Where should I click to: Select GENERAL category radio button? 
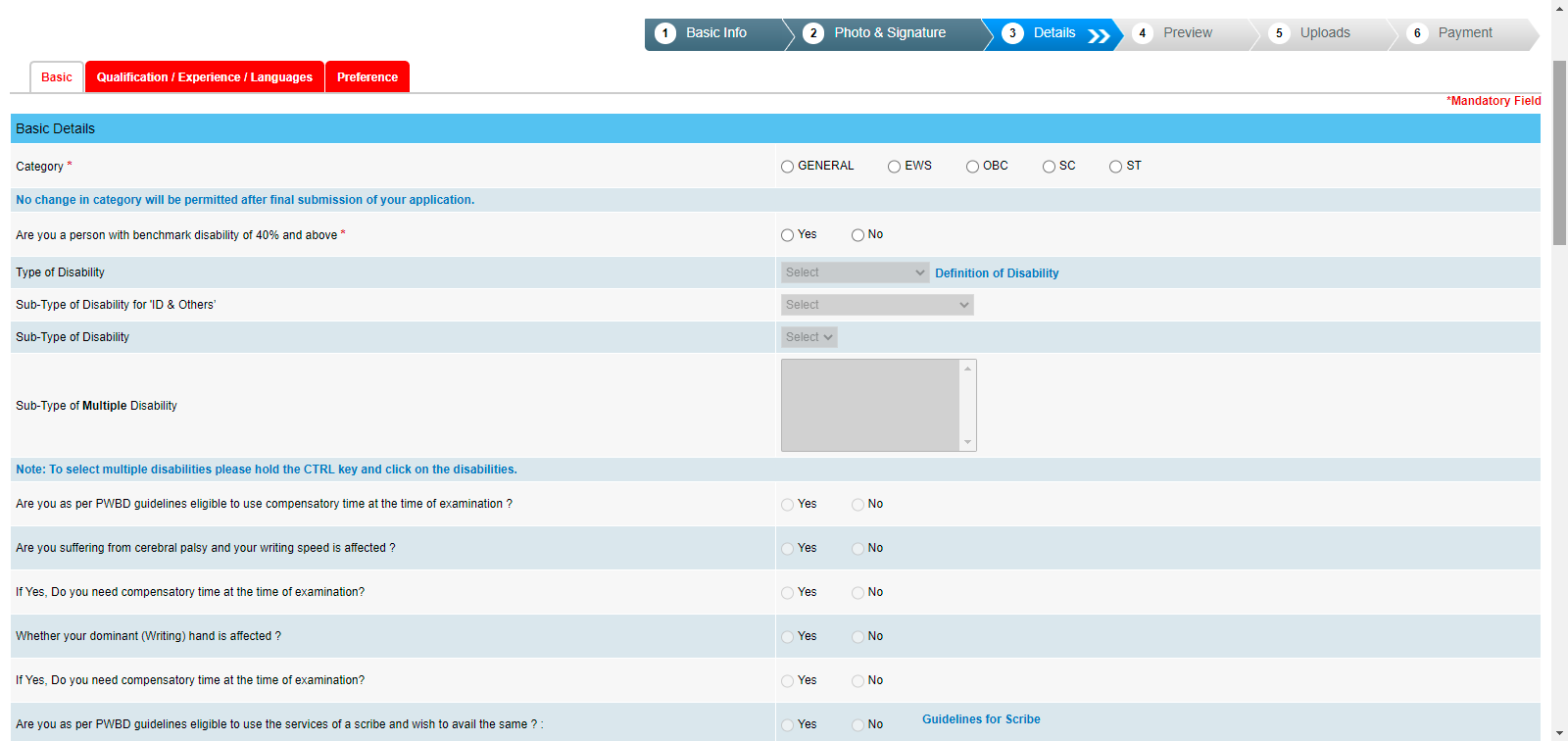tap(787, 167)
